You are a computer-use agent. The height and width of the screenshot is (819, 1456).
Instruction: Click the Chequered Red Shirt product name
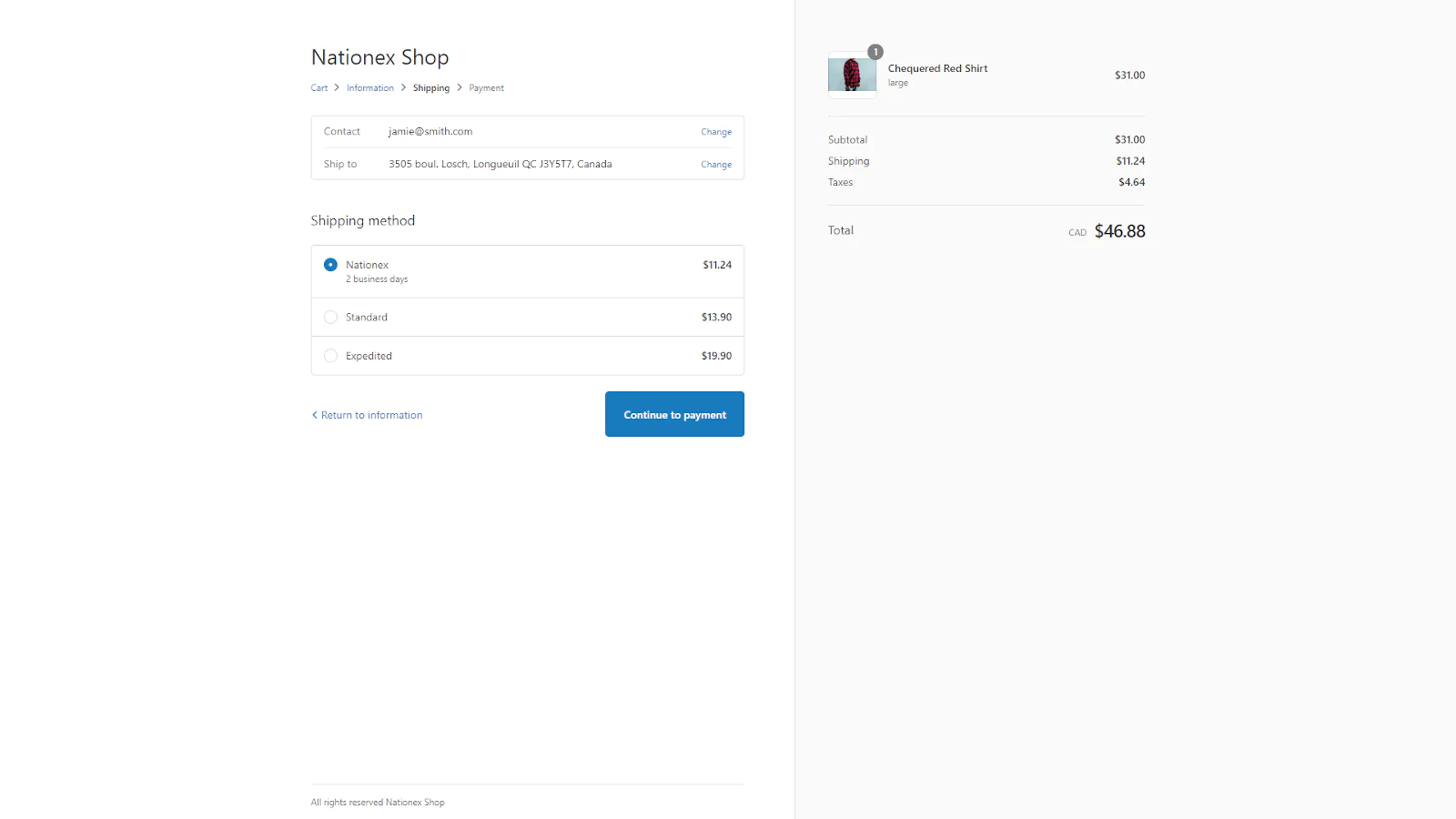click(937, 68)
